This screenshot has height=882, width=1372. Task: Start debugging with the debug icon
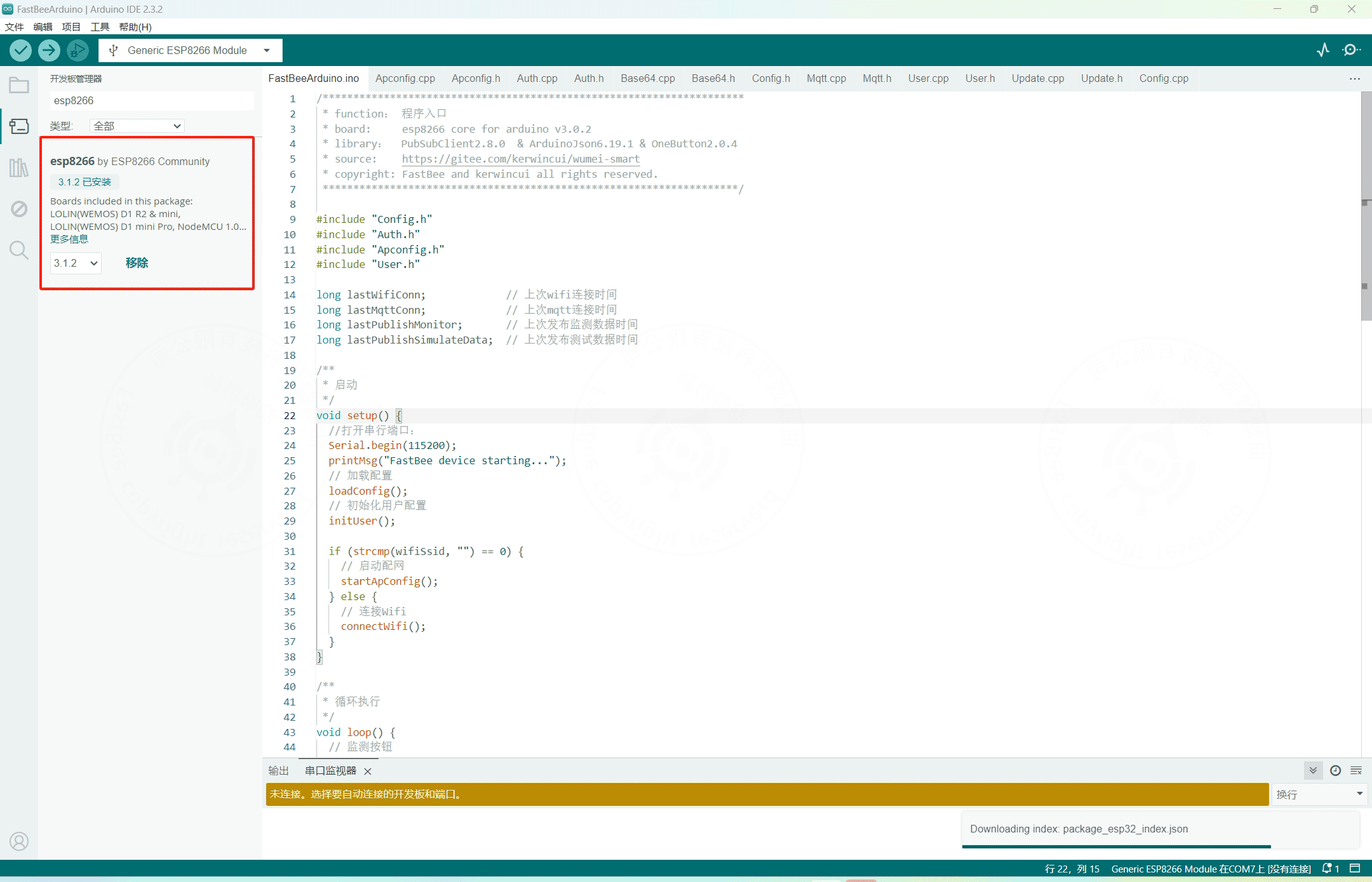[x=77, y=50]
